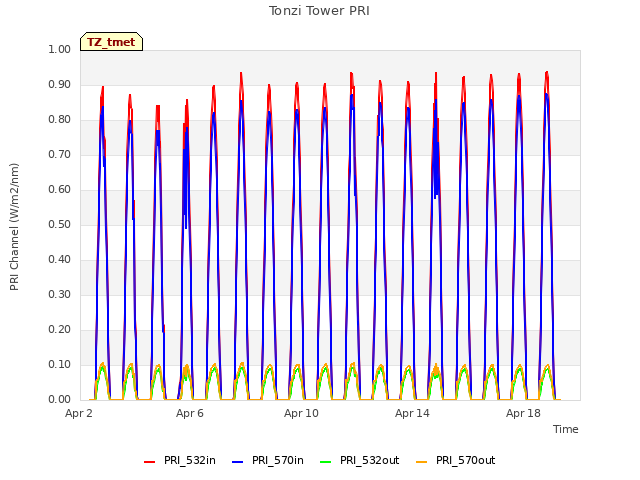Toggle the PRI_532in legend entry

pyautogui.click(x=180, y=460)
